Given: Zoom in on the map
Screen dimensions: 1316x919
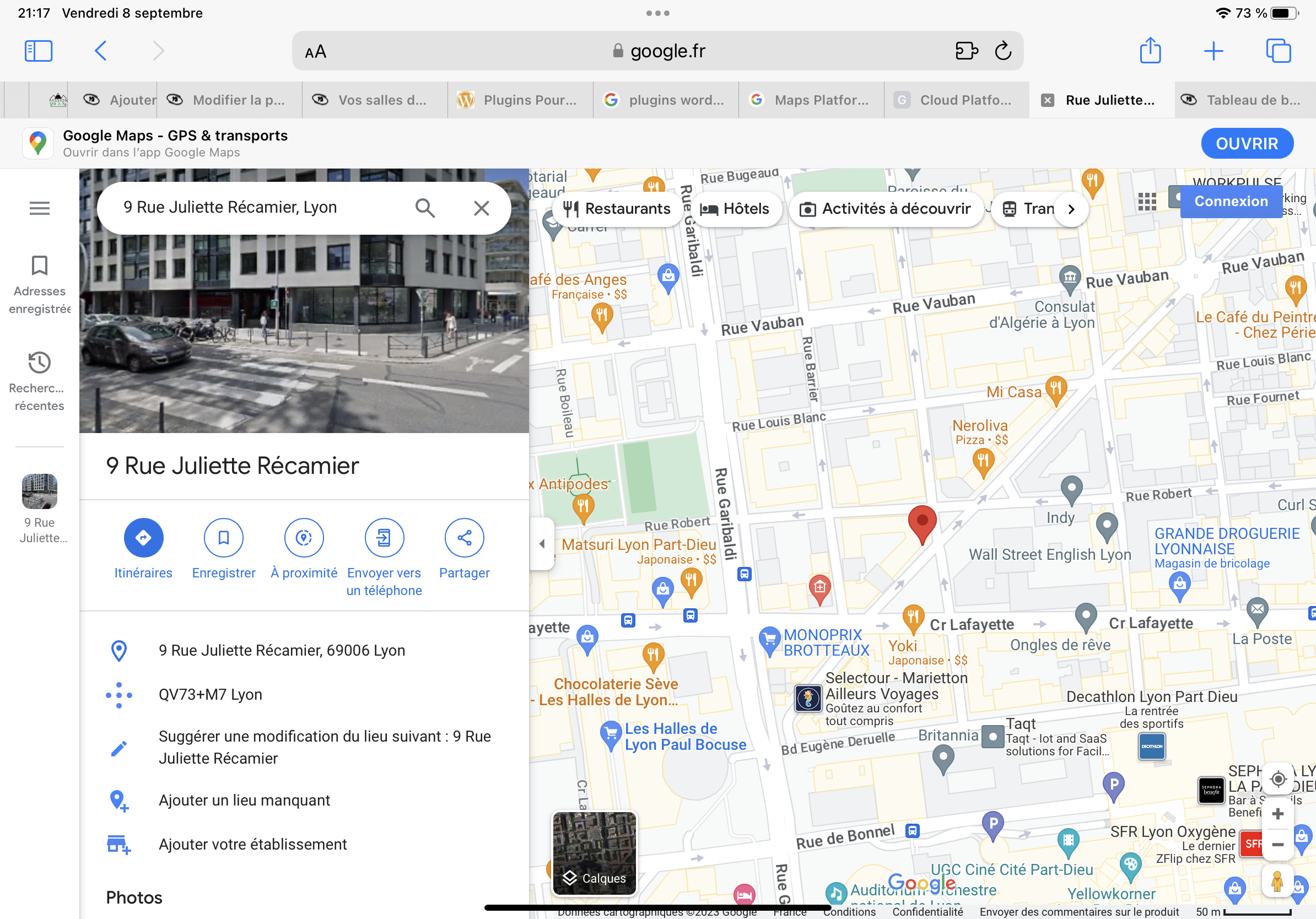Looking at the screenshot, I should click(1277, 813).
